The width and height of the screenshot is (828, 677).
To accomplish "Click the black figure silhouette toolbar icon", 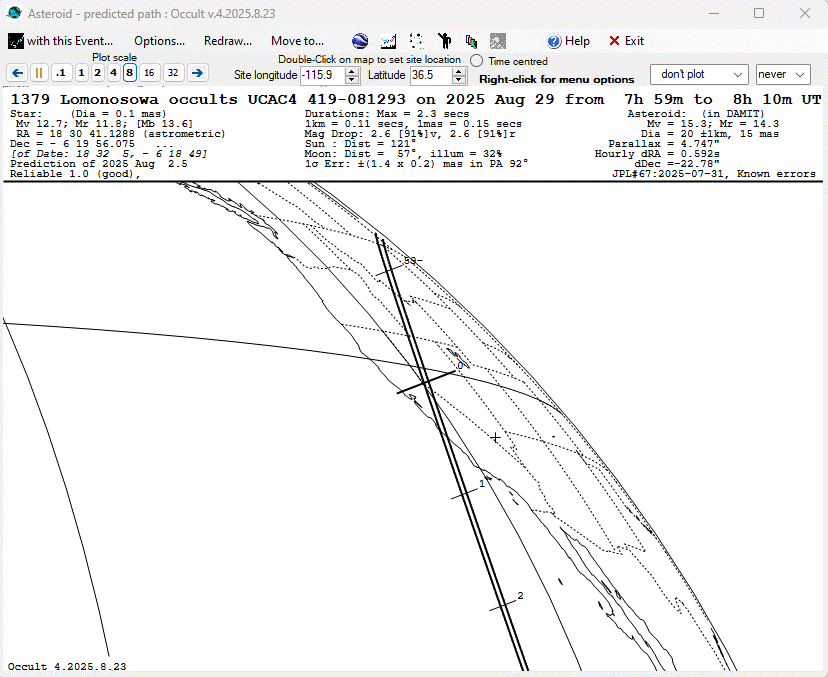I will coord(445,41).
